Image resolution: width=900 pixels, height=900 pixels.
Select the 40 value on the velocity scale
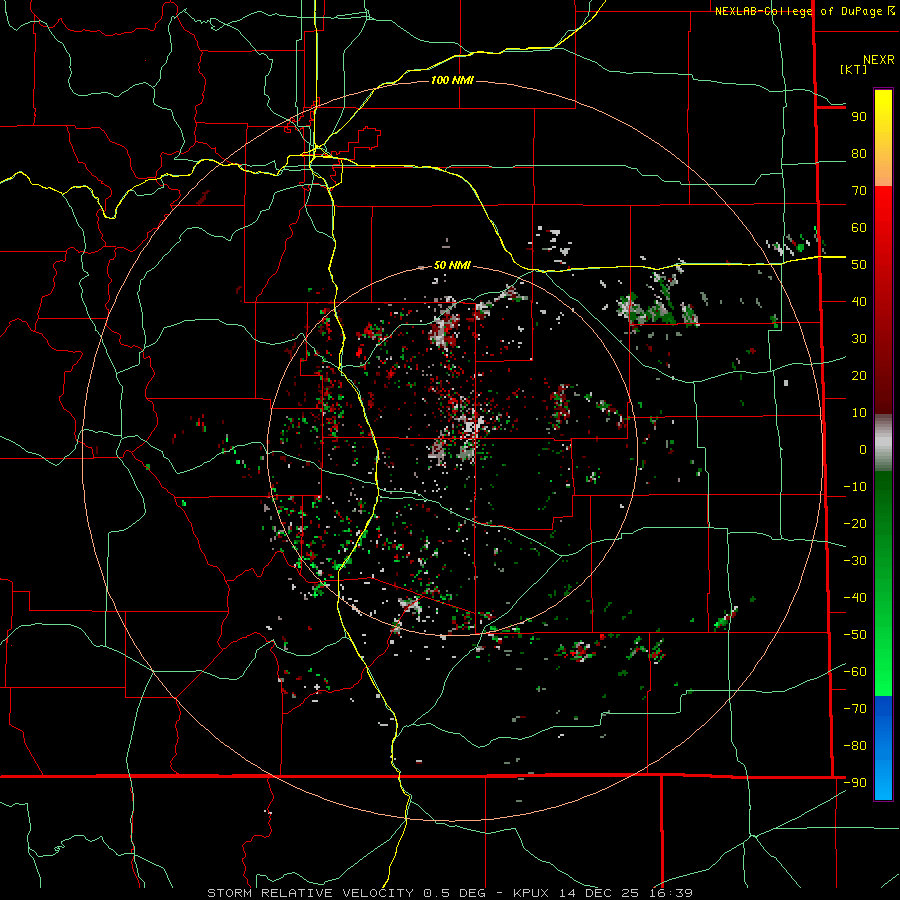(859, 302)
